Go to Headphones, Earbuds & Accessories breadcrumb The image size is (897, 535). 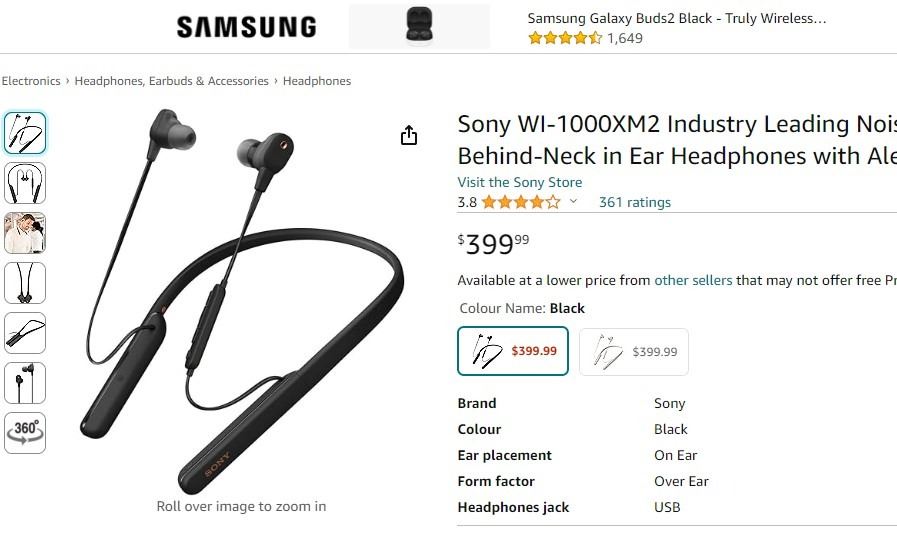click(172, 81)
